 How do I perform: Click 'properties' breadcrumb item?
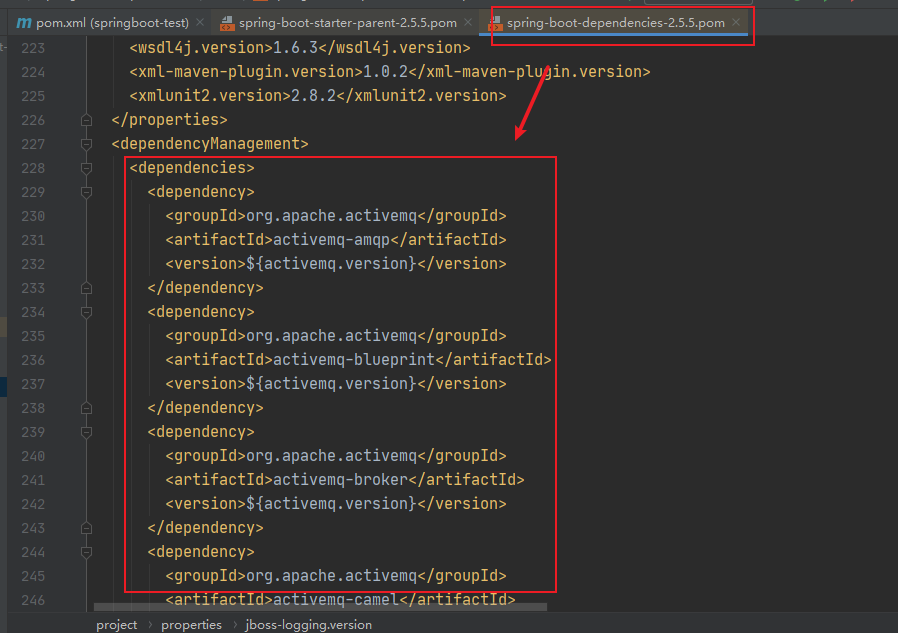point(191,625)
